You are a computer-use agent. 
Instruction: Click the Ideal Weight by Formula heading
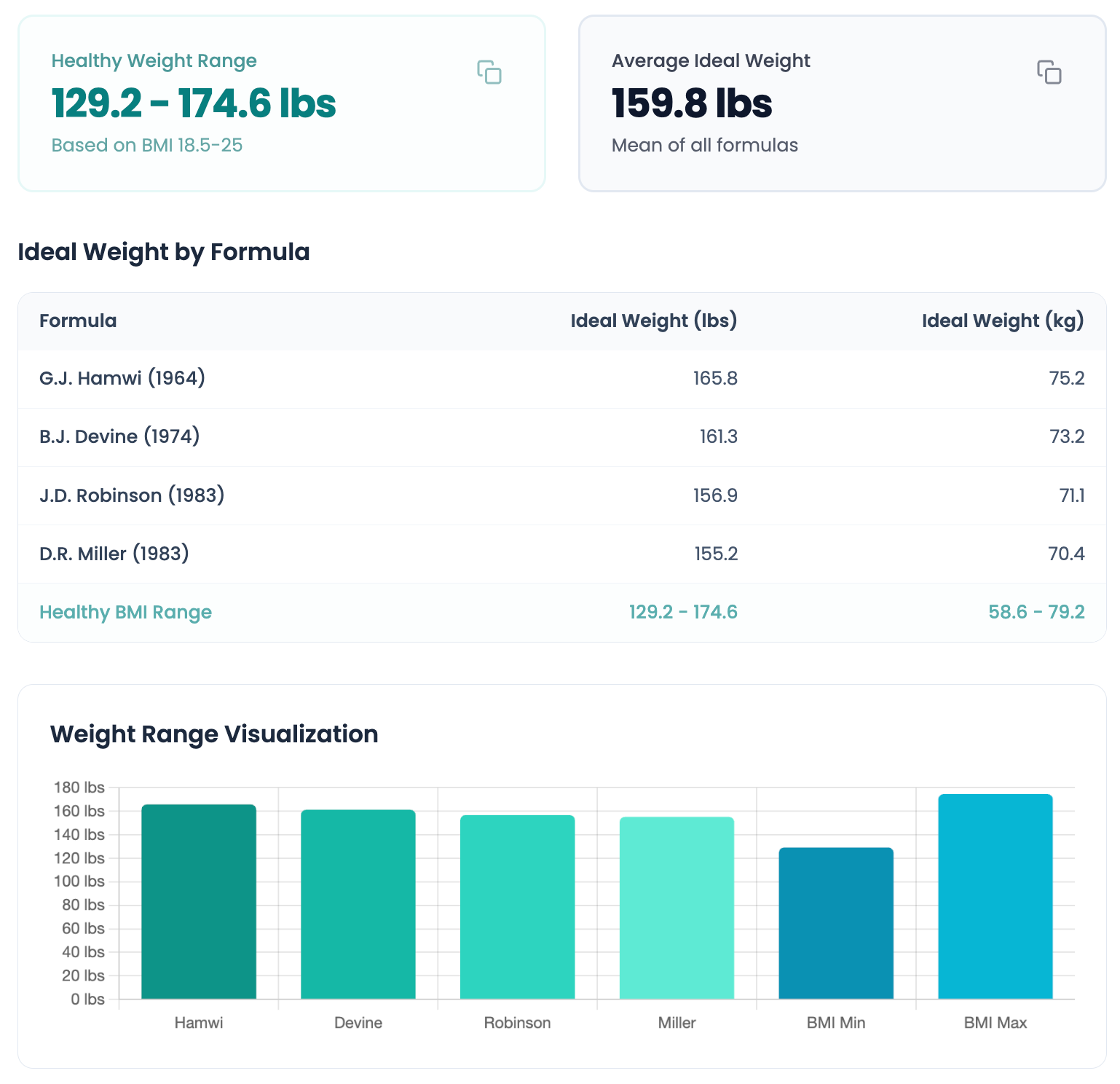coord(163,252)
